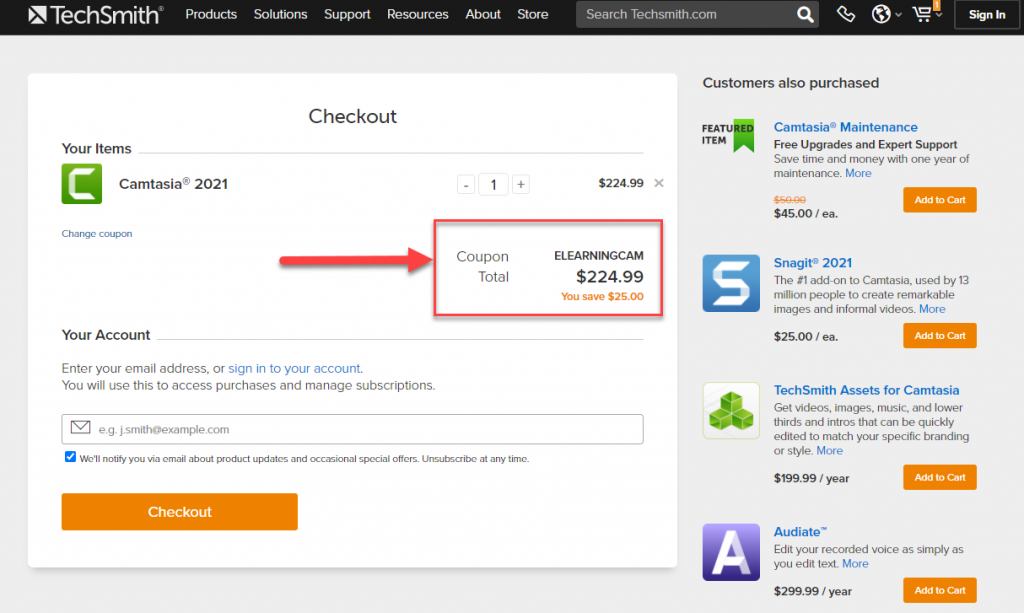Add TechSmith Assets for Camtasia to cart
The image size is (1024, 613).
pos(940,477)
